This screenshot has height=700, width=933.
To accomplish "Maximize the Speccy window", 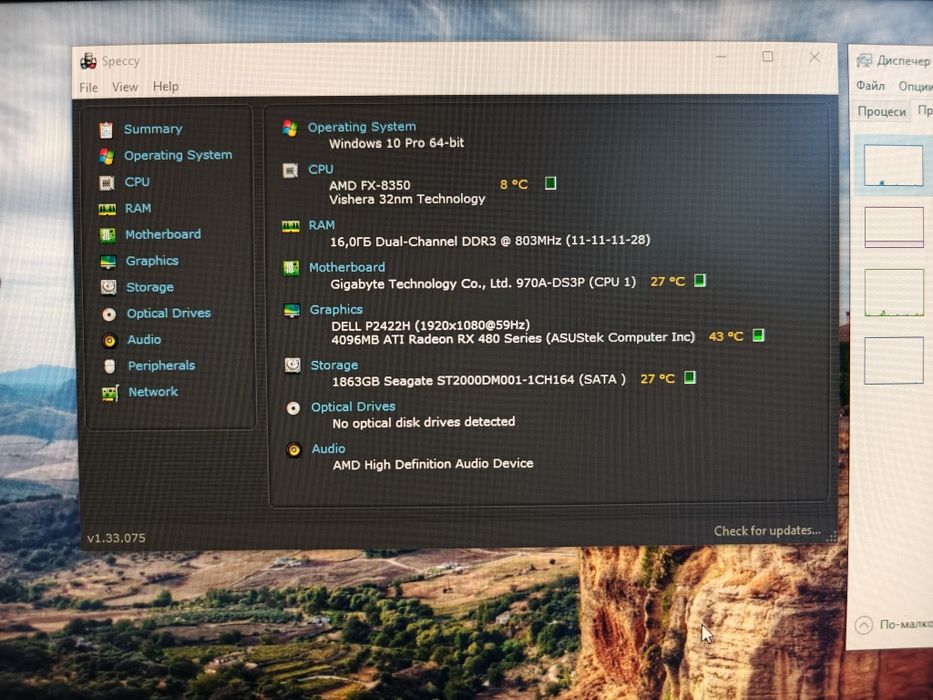I will coord(768,57).
